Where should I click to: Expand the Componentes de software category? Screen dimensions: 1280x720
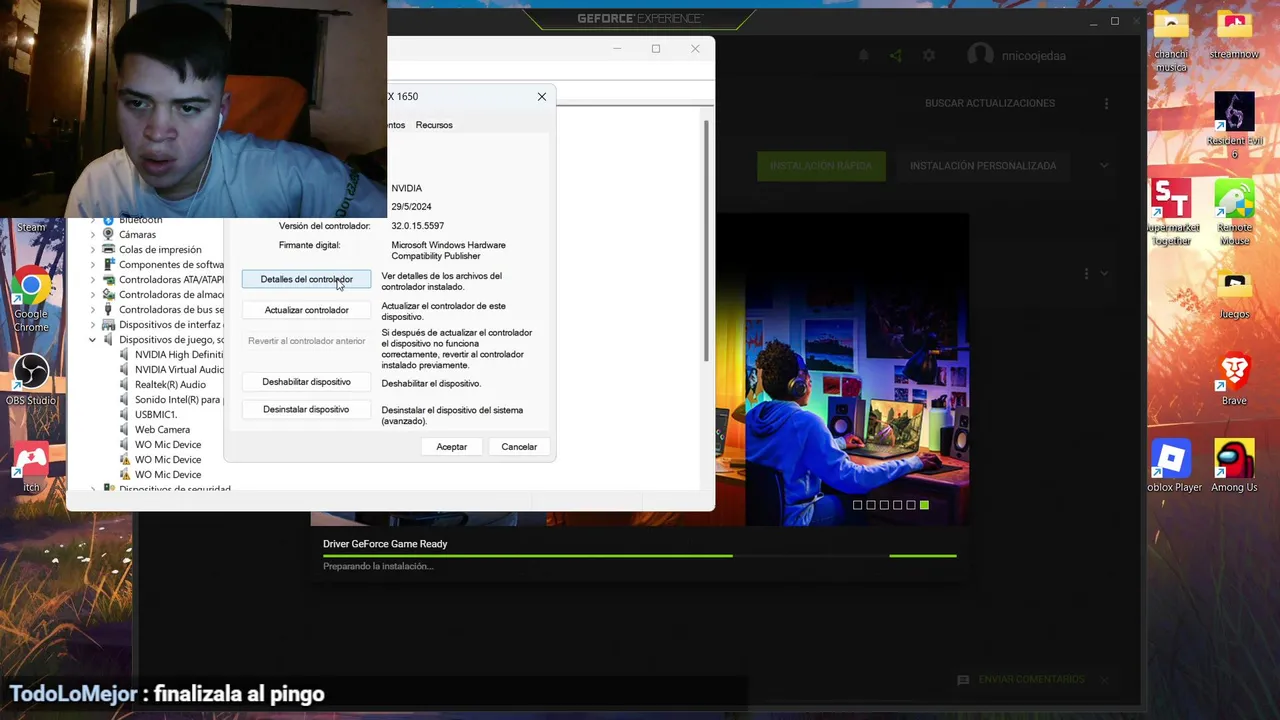[93, 265]
